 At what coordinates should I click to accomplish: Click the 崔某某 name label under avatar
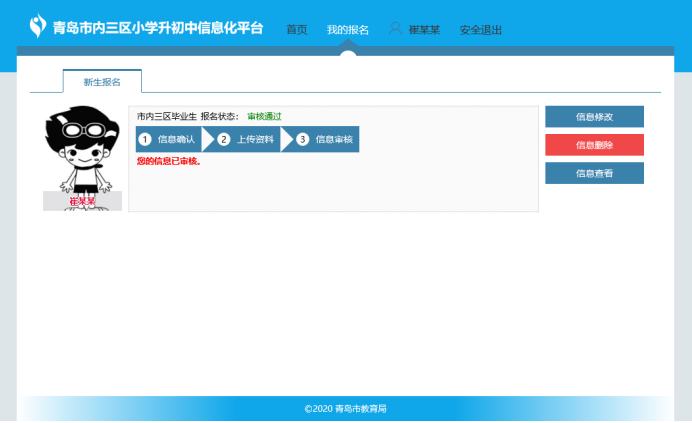point(82,201)
